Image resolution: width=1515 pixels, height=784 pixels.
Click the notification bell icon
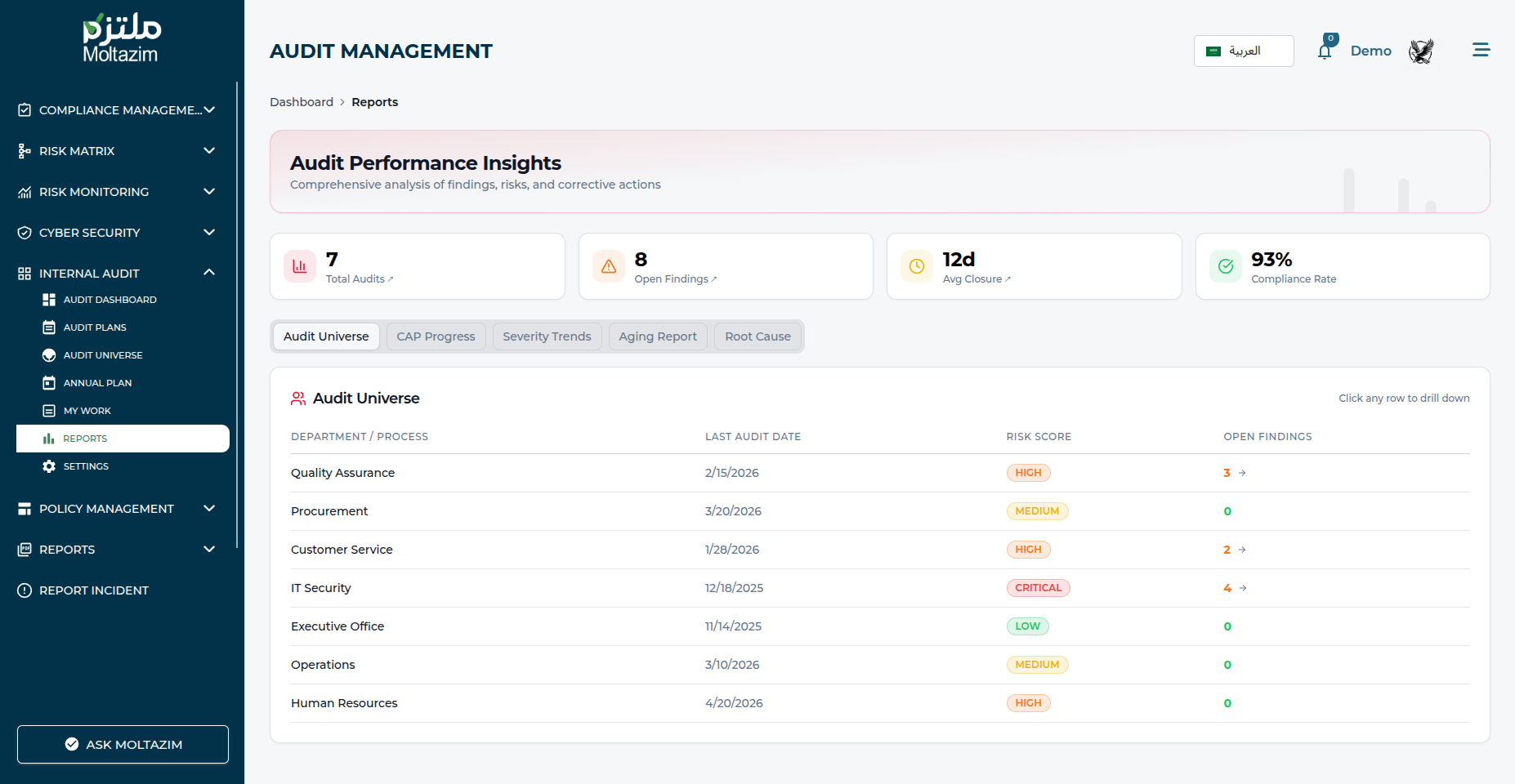1325,51
